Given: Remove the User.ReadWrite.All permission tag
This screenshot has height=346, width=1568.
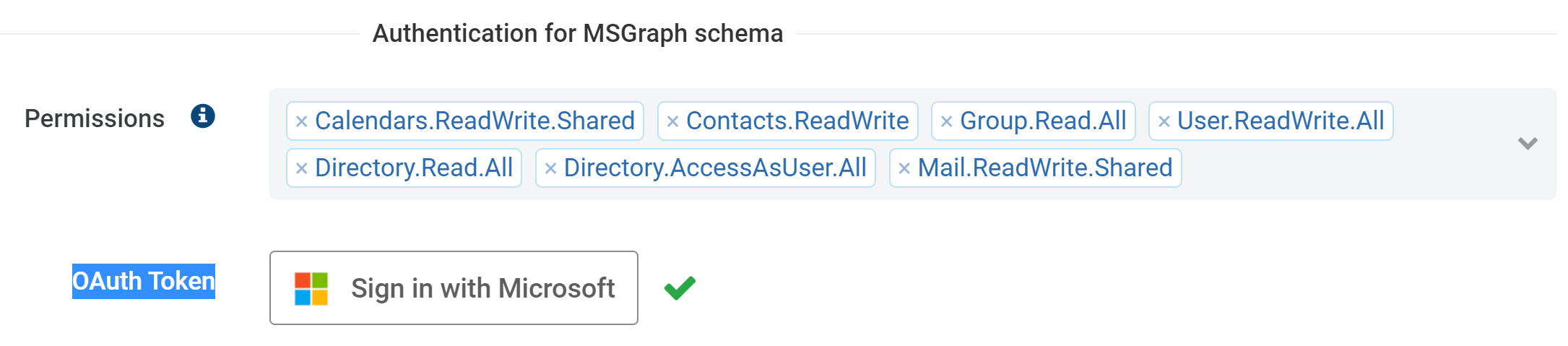Looking at the screenshot, I should click(1164, 122).
